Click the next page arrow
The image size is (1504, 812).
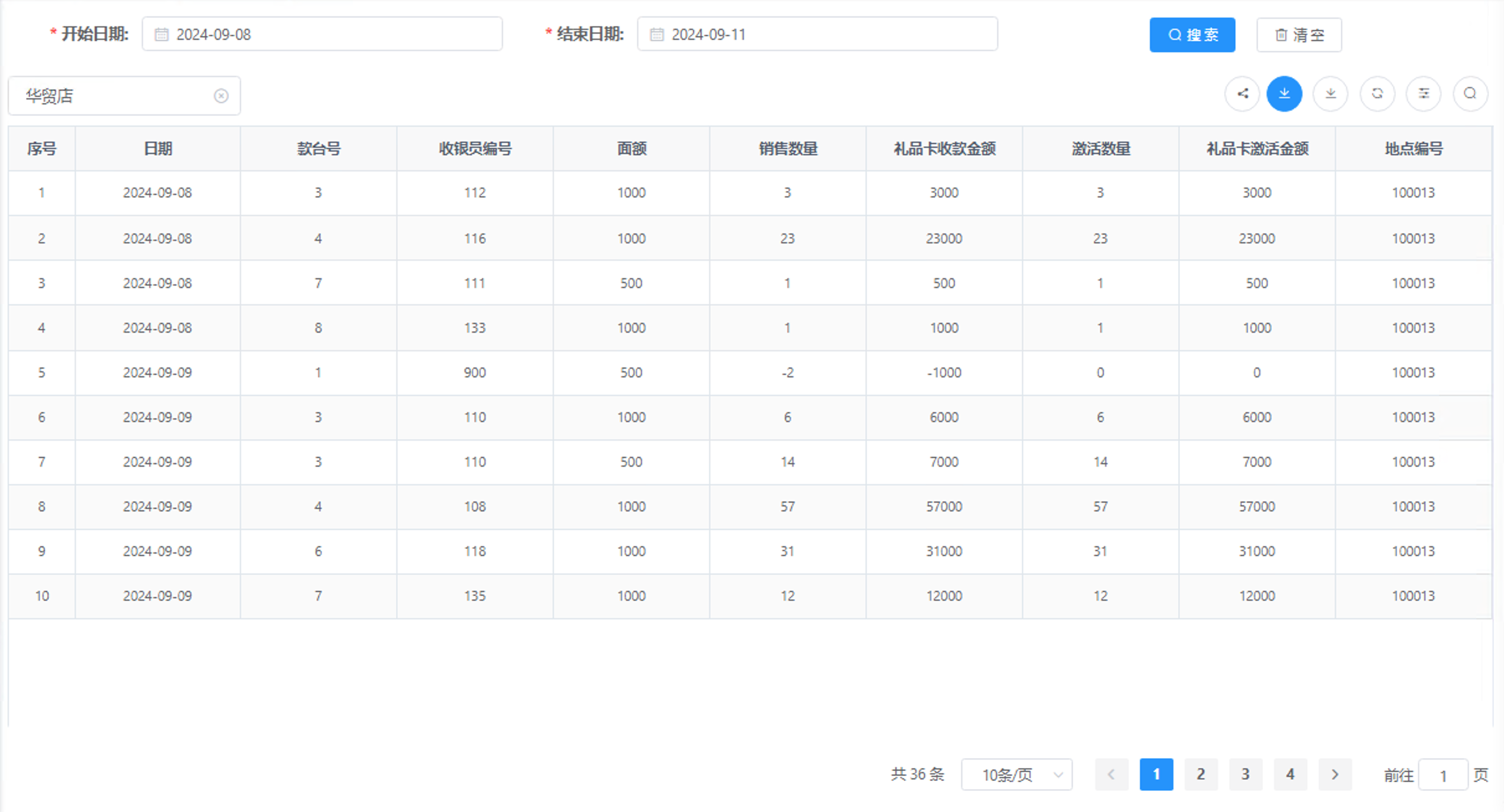tap(1334, 774)
